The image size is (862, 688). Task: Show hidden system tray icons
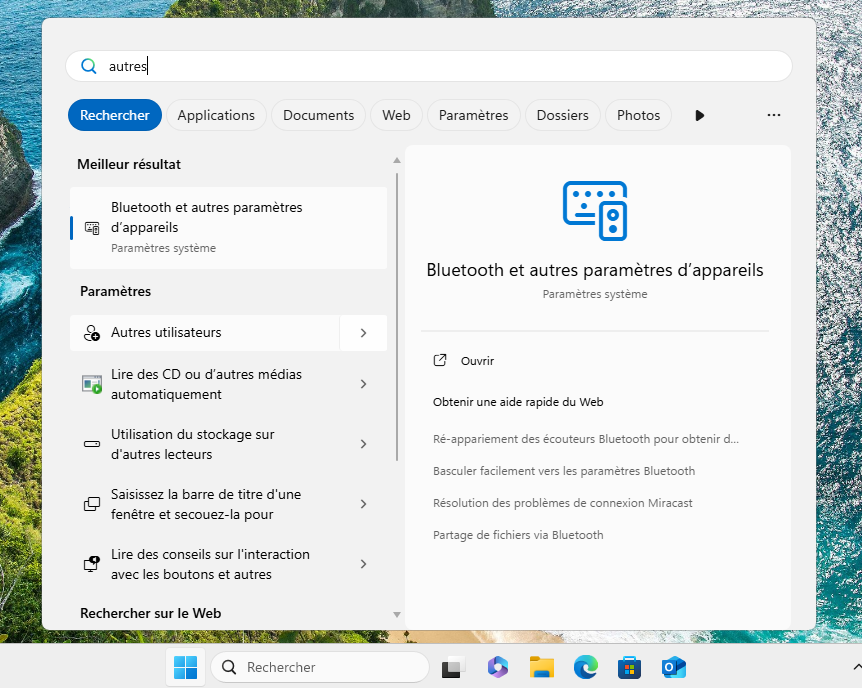coord(857,667)
